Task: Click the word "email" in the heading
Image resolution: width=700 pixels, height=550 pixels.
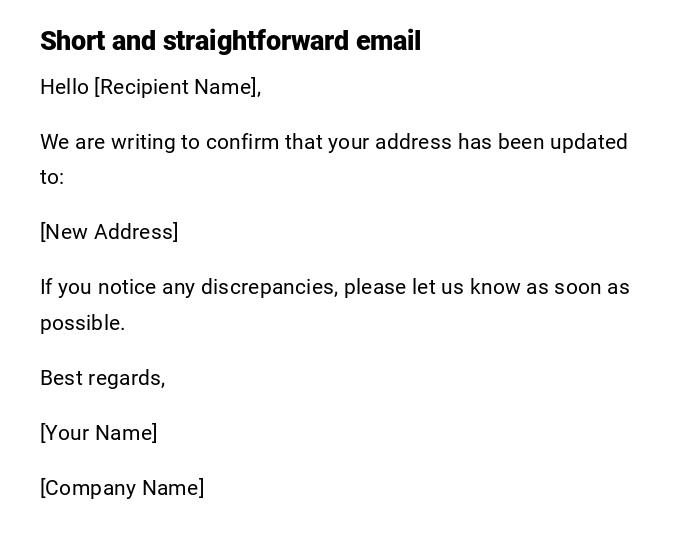Action: pyautogui.click(x=388, y=41)
